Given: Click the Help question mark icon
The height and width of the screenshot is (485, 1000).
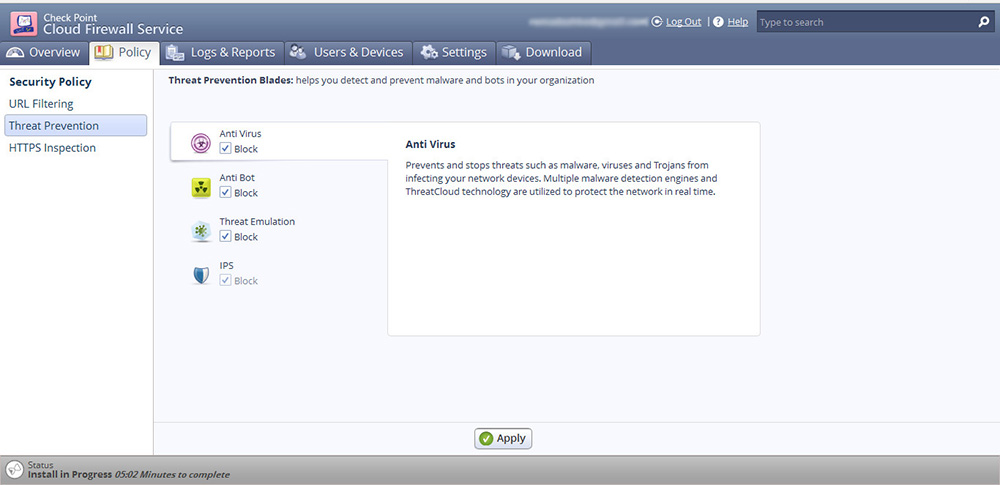Looking at the screenshot, I should [718, 22].
